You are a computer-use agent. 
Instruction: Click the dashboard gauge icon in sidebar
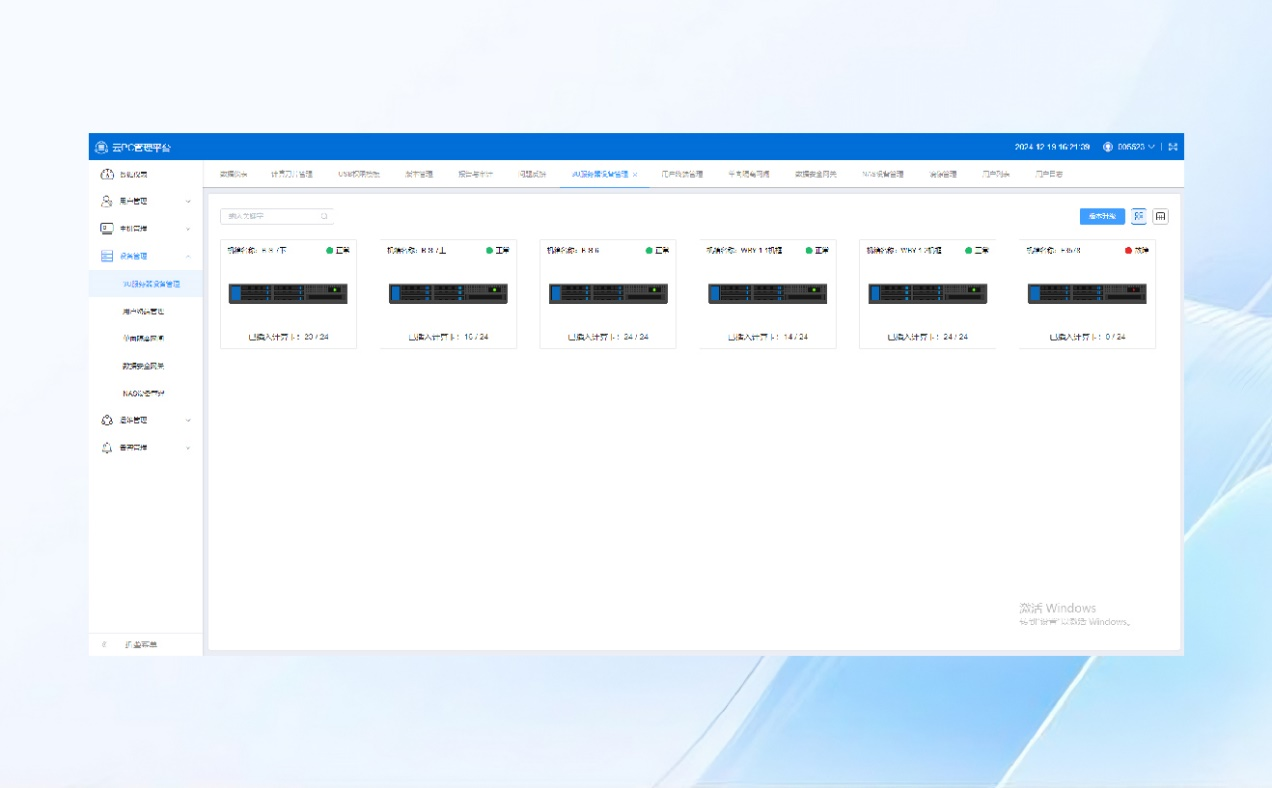tap(107, 175)
